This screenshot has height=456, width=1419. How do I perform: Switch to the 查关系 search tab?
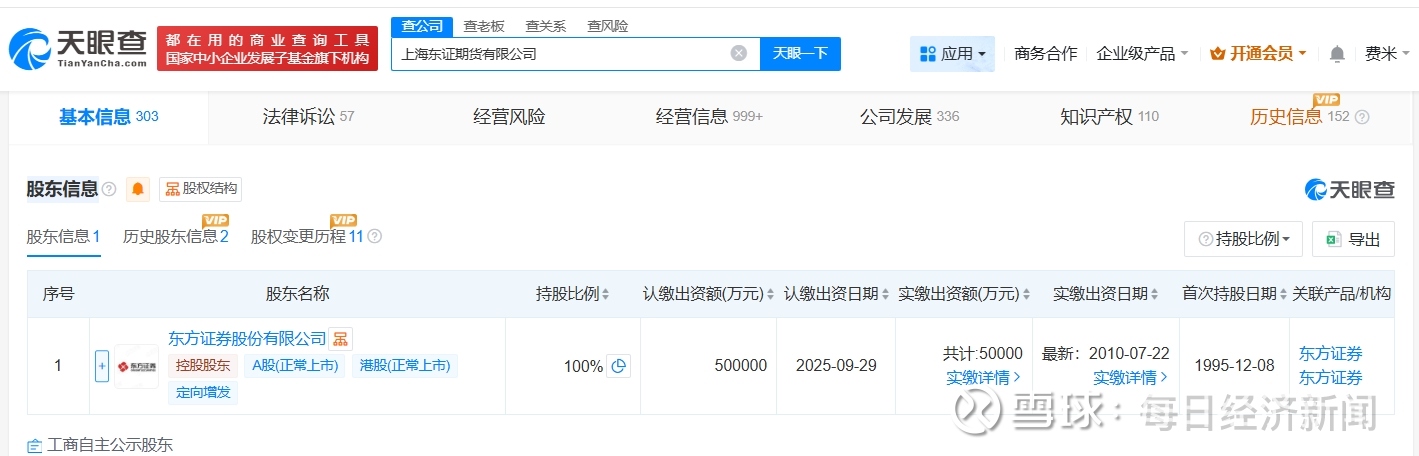546,26
